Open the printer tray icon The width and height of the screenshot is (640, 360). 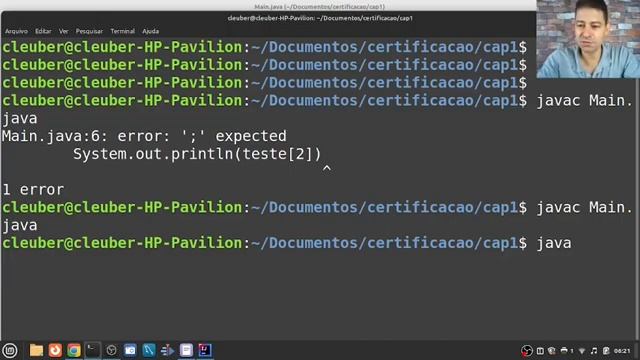(564, 351)
